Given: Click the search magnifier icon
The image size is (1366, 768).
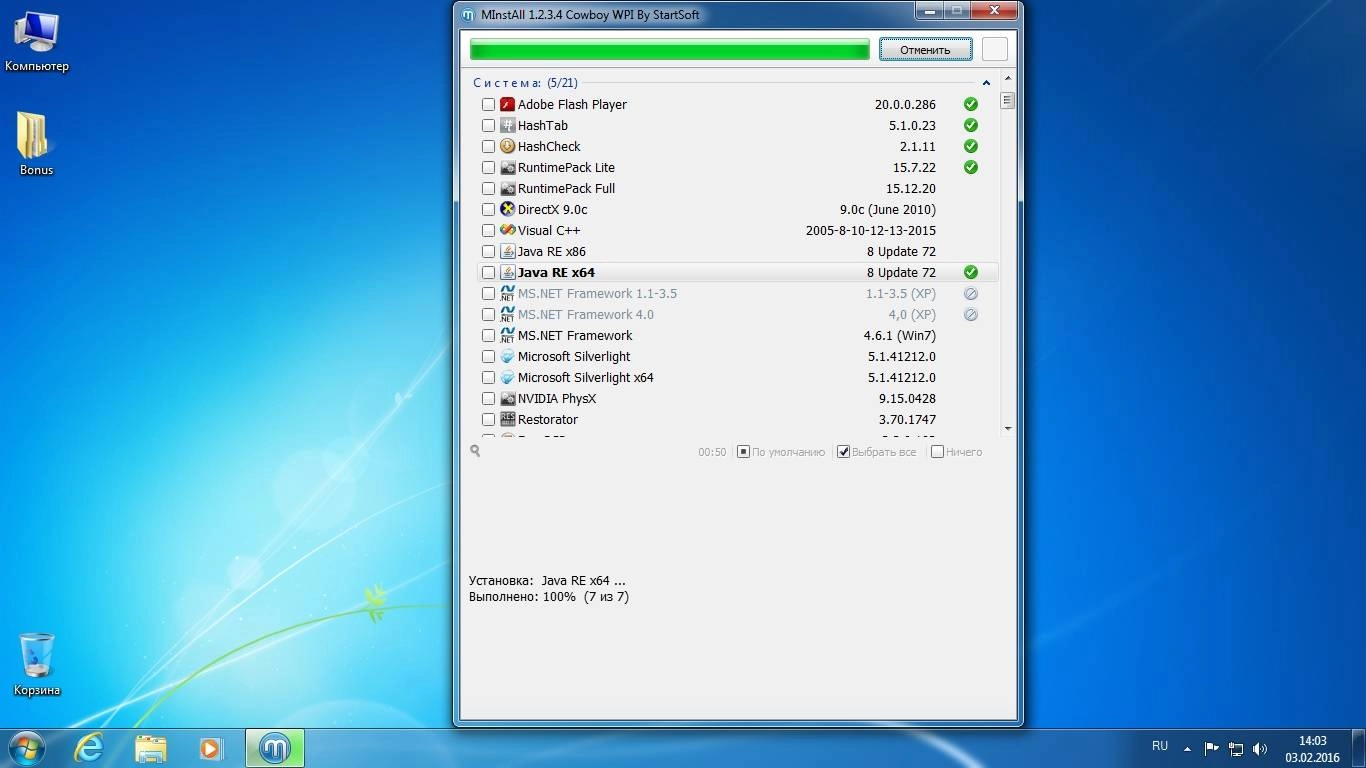Looking at the screenshot, I should [475, 451].
